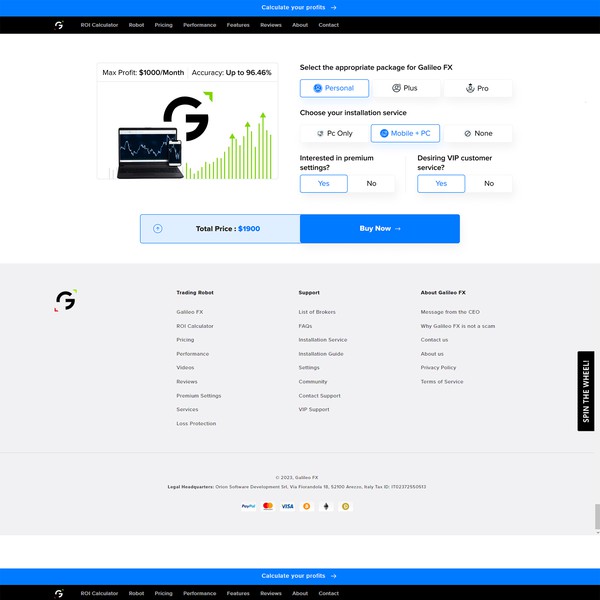
Task: Open List of Brokers link
Action: click(x=317, y=312)
